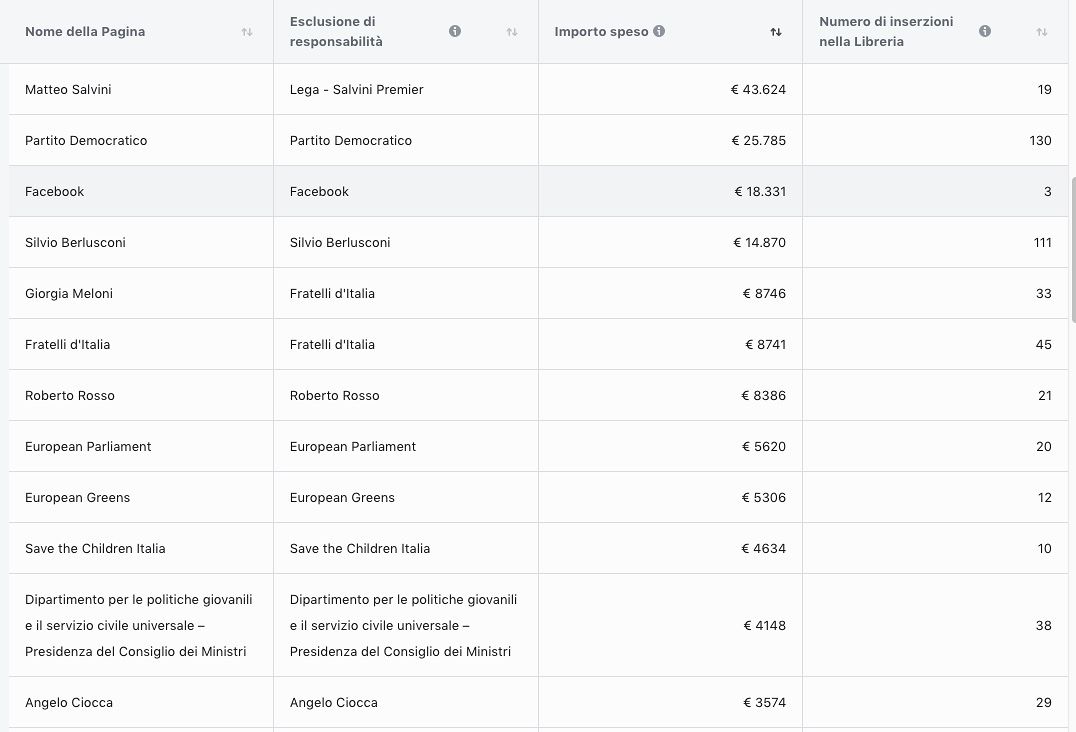Click Angelo Ciocca in page name column
The width and height of the screenshot is (1076, 732).
pyautogui.click(x=69, y=703)
